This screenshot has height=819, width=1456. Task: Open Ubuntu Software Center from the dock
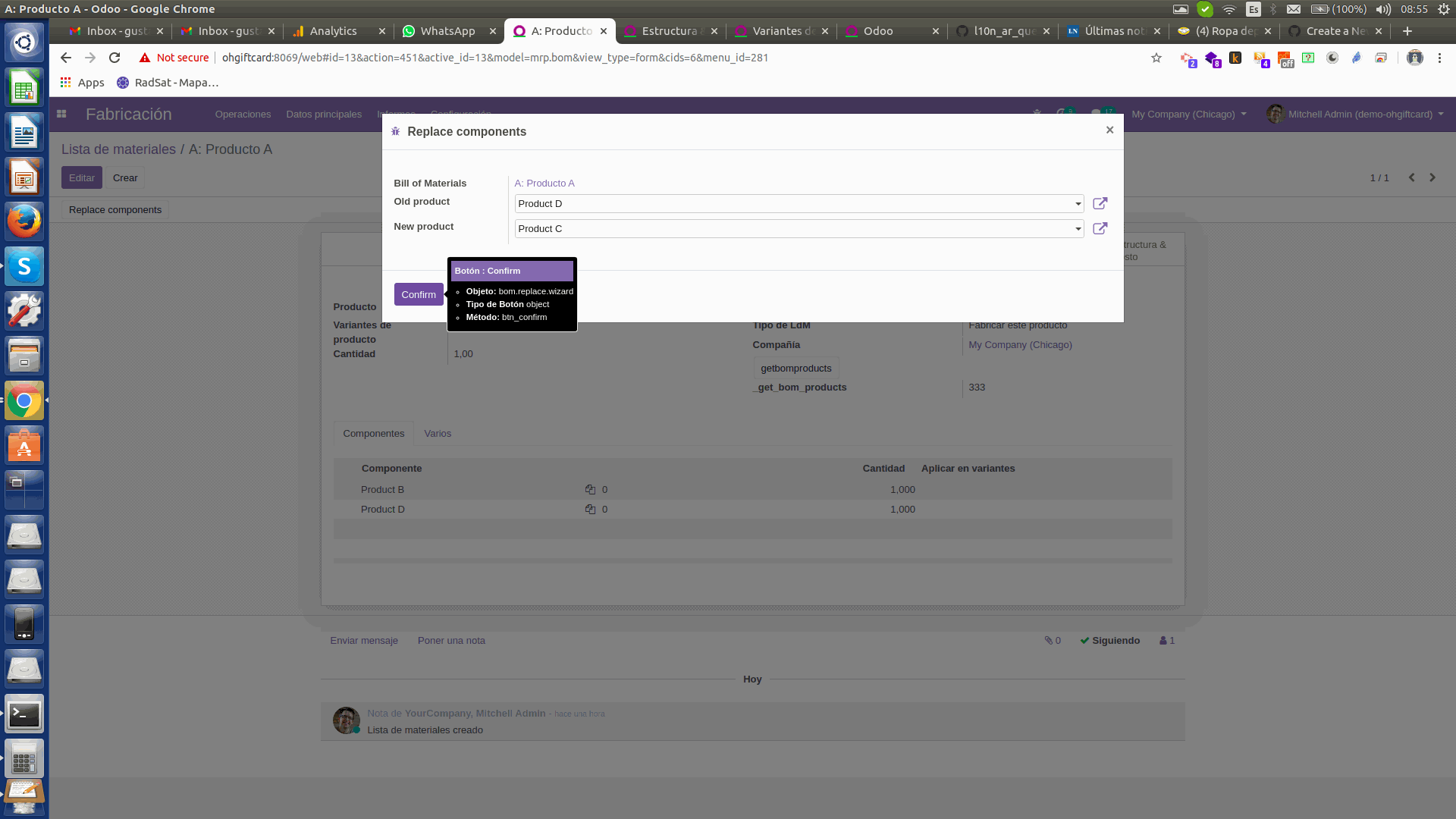[x=24, y=445]
